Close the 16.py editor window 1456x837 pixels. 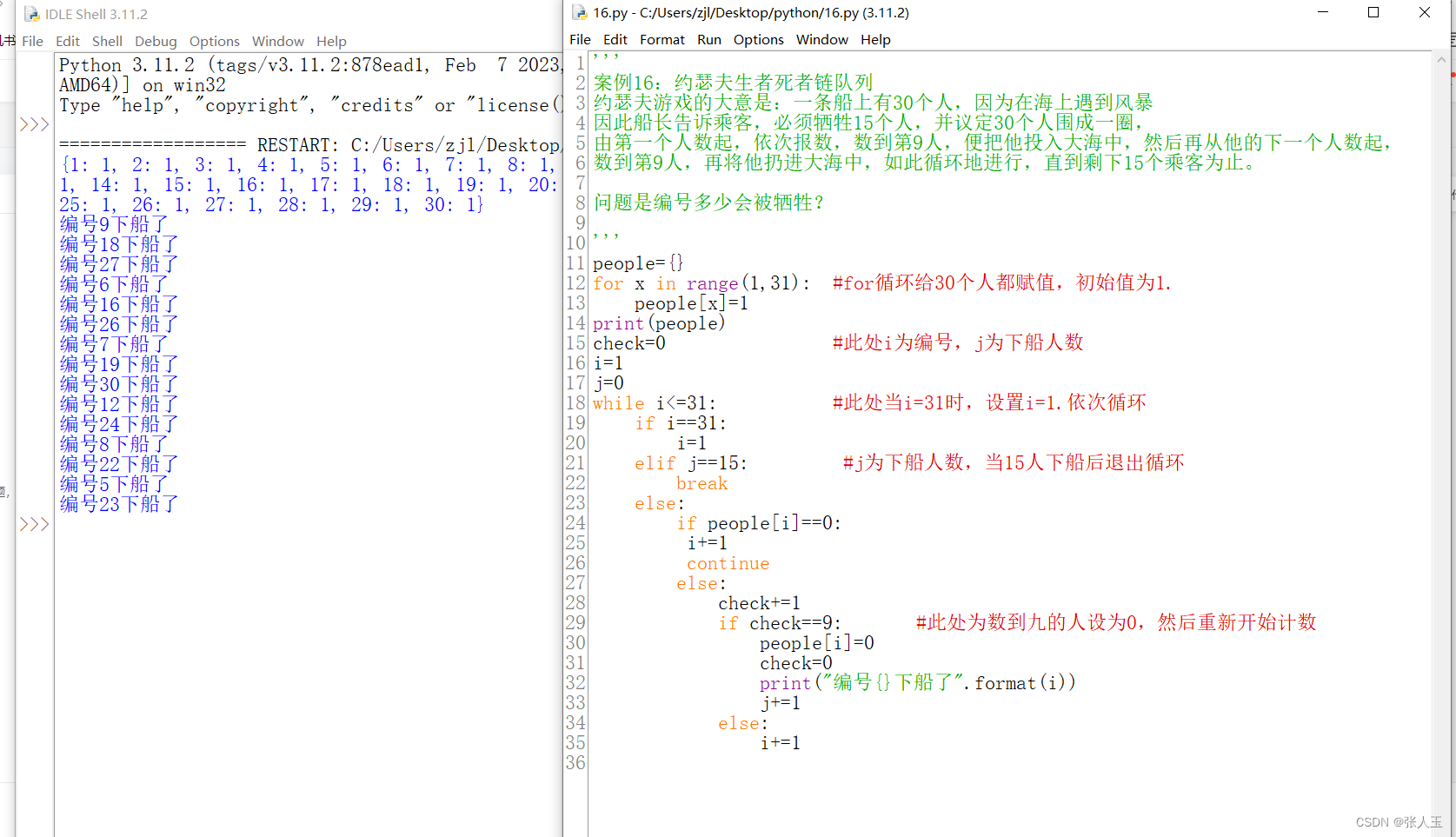coord(1425,12)
